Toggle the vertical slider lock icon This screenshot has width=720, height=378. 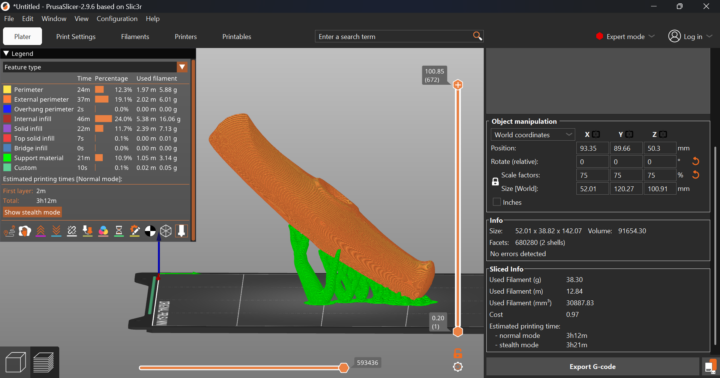point(457,353)
